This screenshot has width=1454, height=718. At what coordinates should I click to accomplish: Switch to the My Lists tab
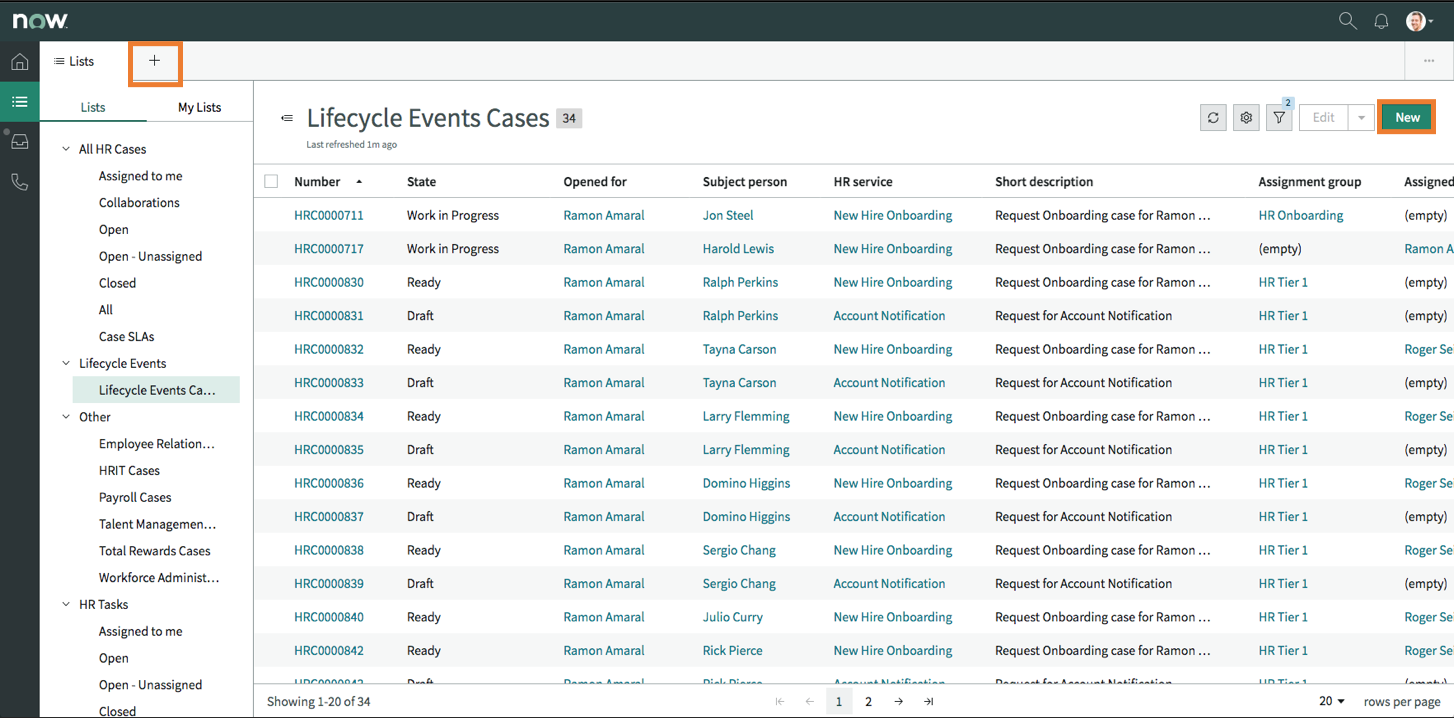click(200, 107)
